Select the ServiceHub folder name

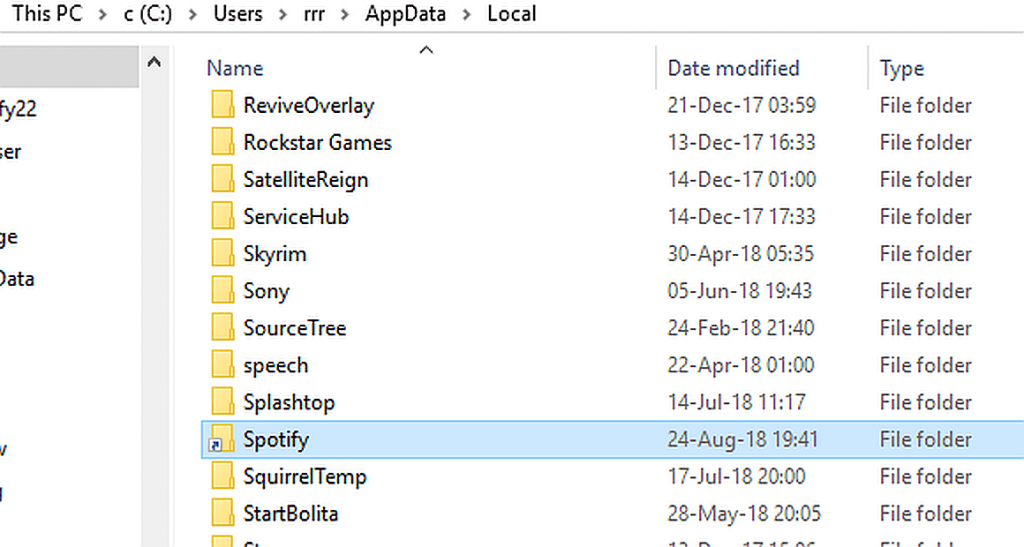(x=296, y=217)
